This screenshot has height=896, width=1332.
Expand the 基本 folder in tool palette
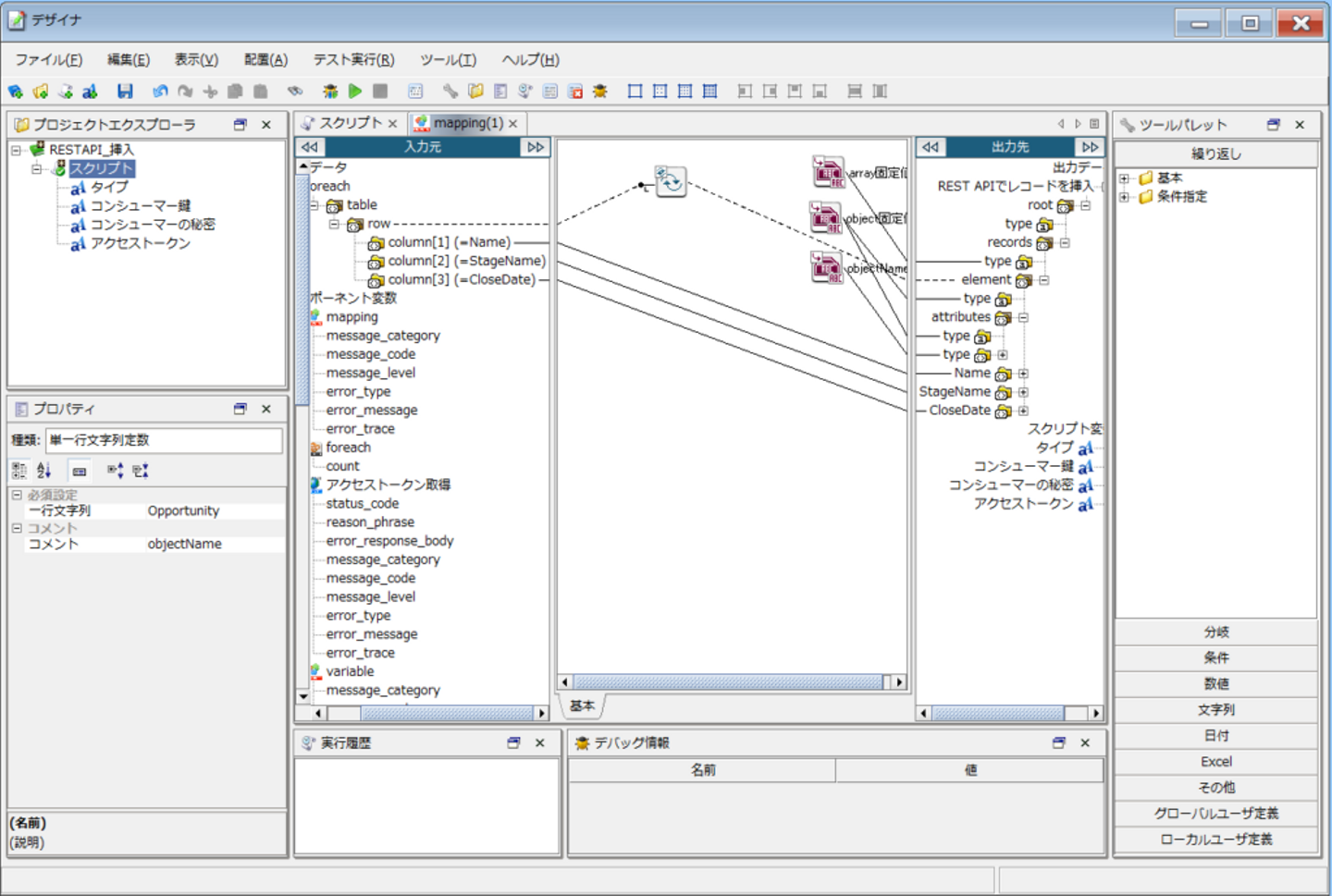(1124, 178)
